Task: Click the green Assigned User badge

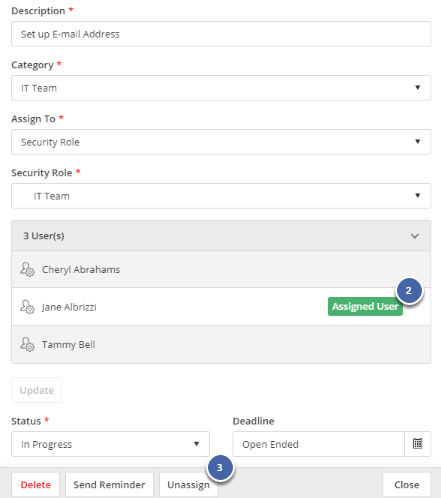Action: pyautogui.click(x=365, y=306)
